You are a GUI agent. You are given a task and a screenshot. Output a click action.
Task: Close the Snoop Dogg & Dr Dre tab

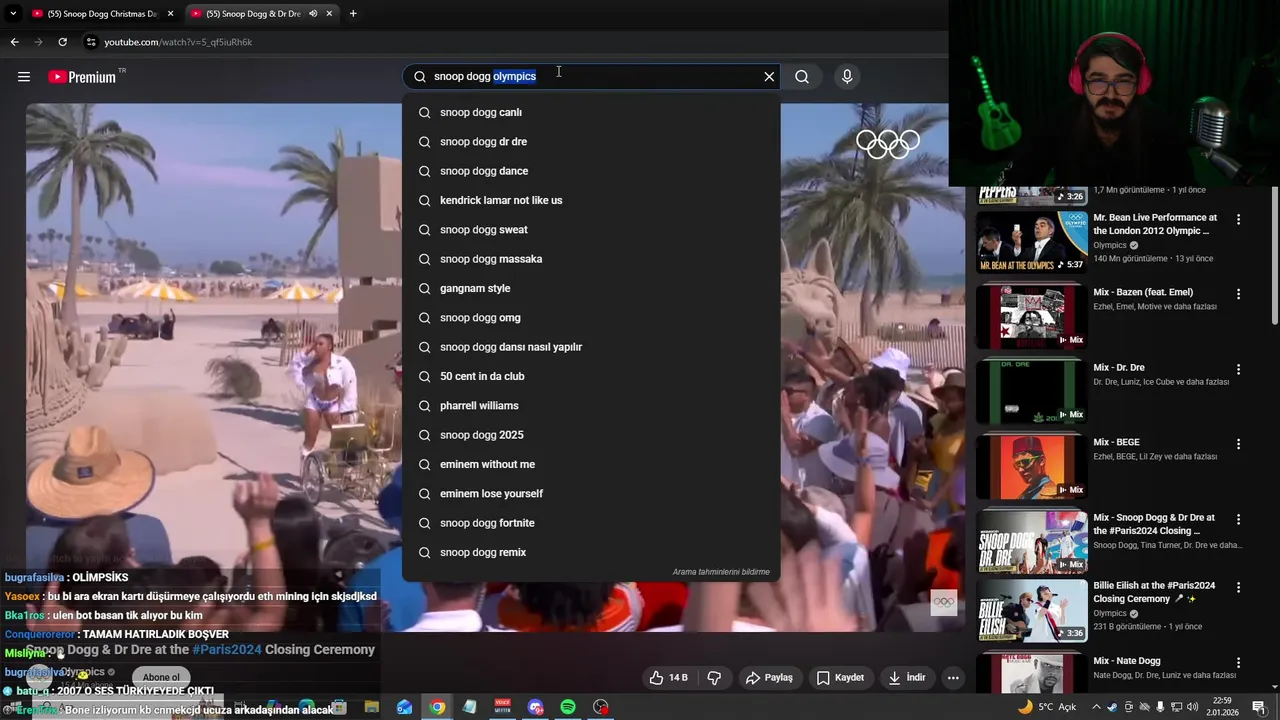point(329,14)
